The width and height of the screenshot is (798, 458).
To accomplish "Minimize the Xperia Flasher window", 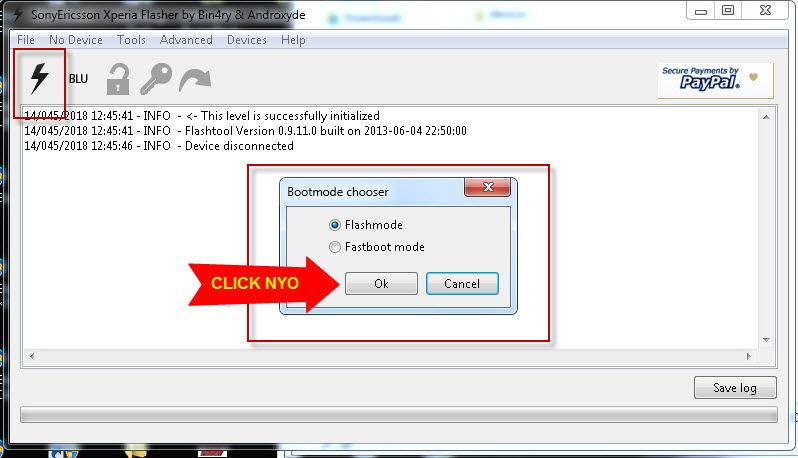I will pos(701,11).
